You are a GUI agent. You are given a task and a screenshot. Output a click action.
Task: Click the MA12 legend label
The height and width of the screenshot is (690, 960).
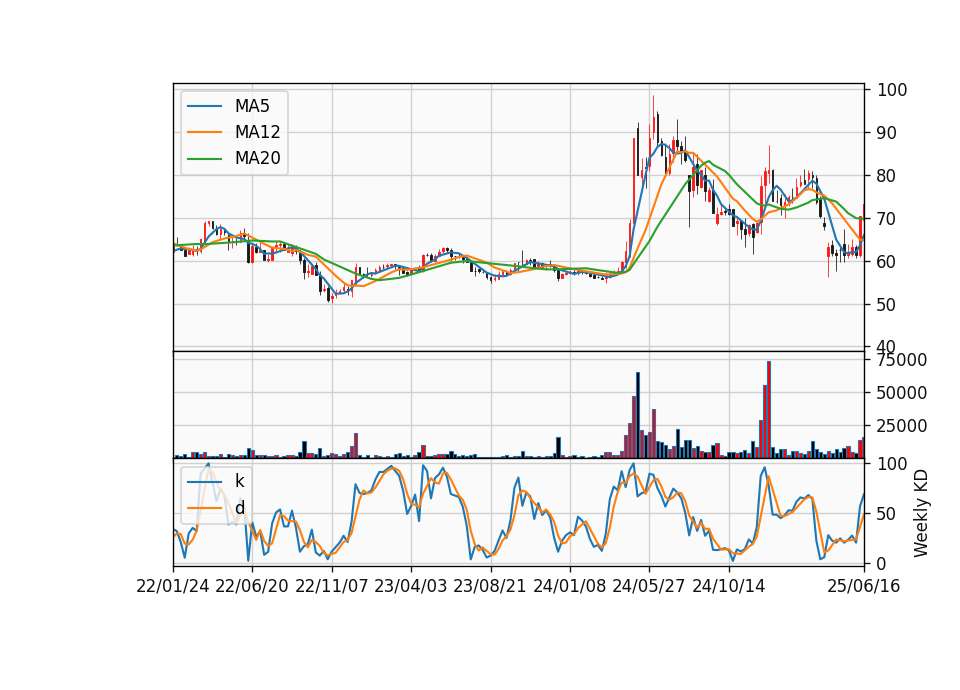pyautogui.click(x=257, y=132)
